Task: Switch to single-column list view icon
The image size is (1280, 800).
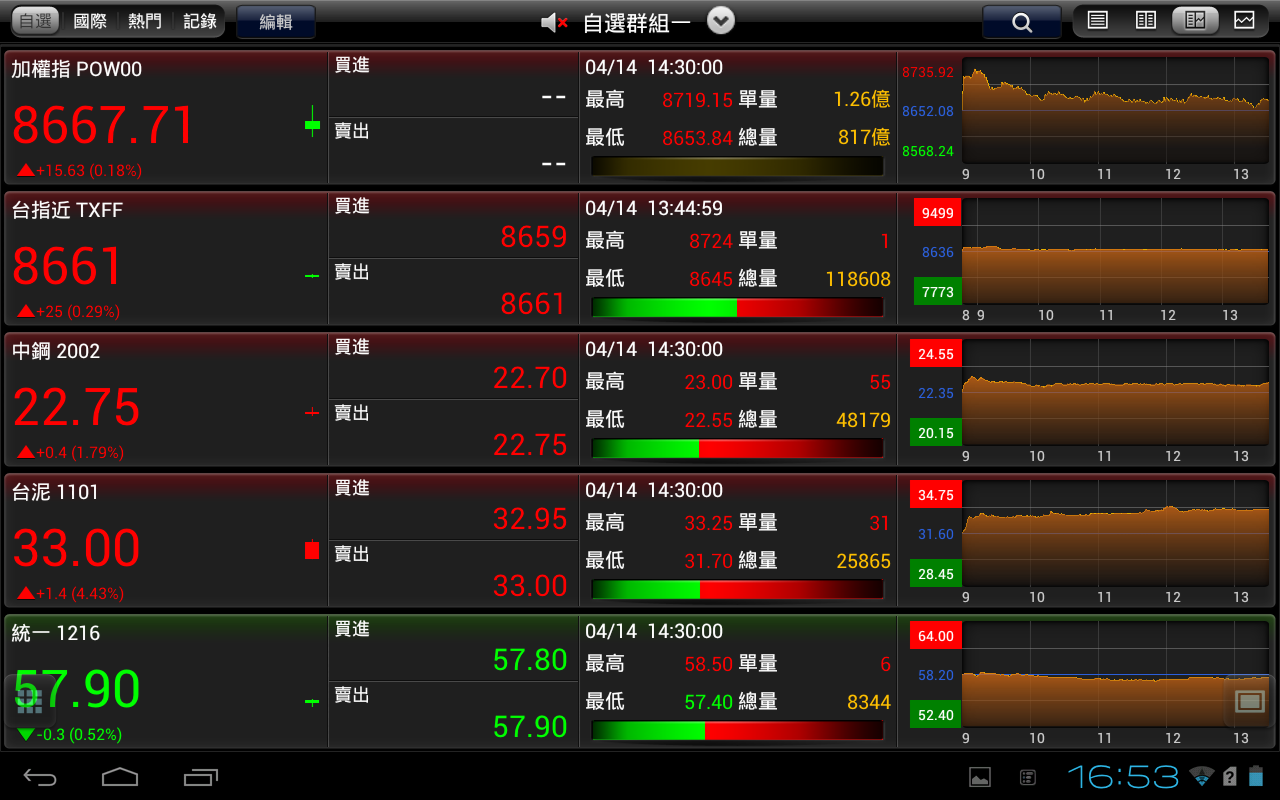Action: (1097, 20)
